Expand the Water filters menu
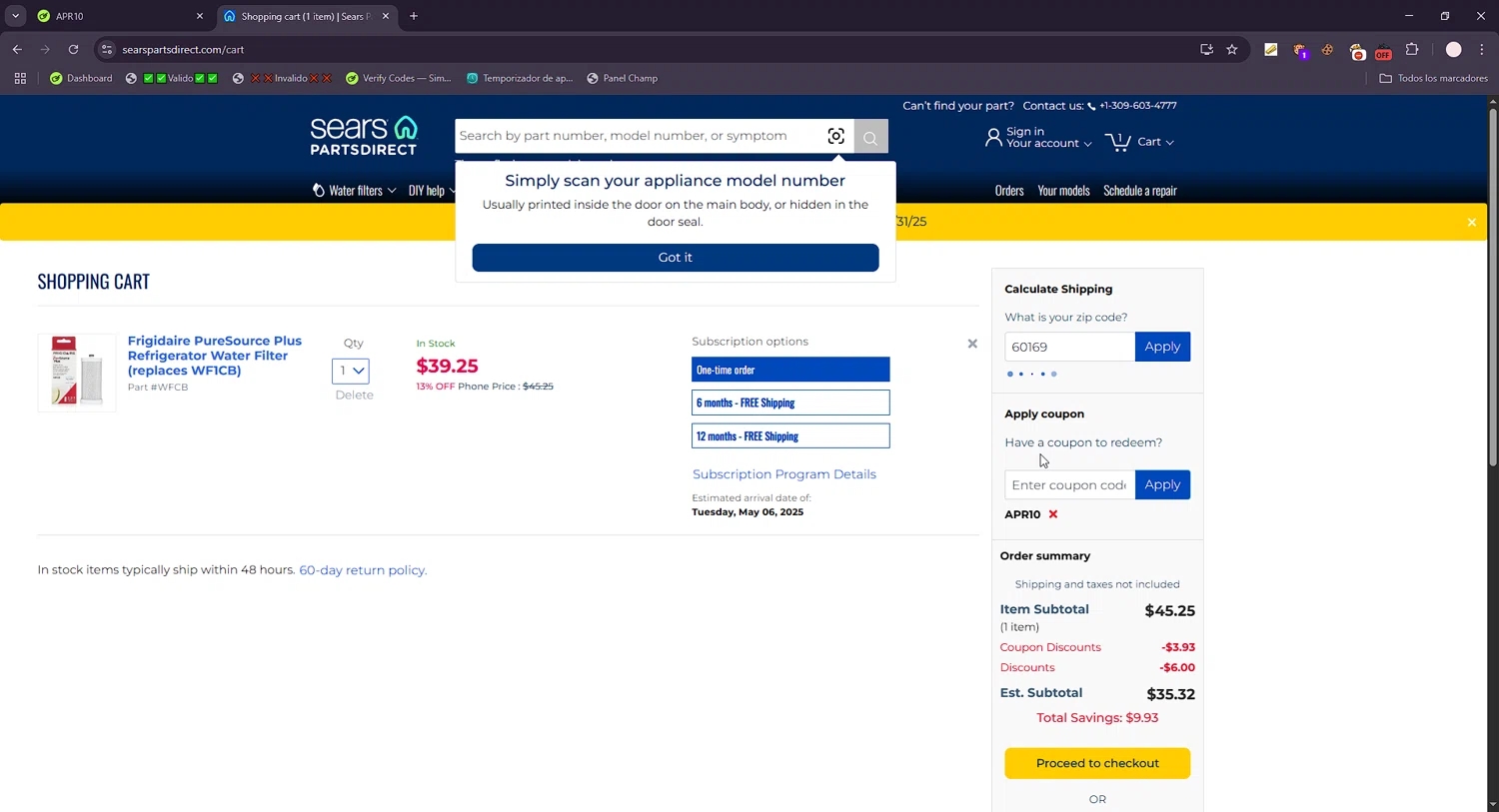 click(355, 191)
